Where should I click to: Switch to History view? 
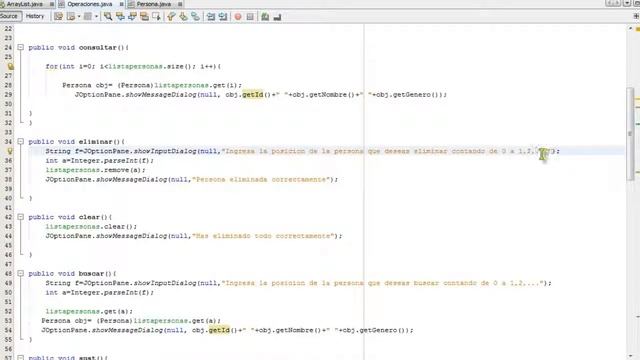click(35, 16)
